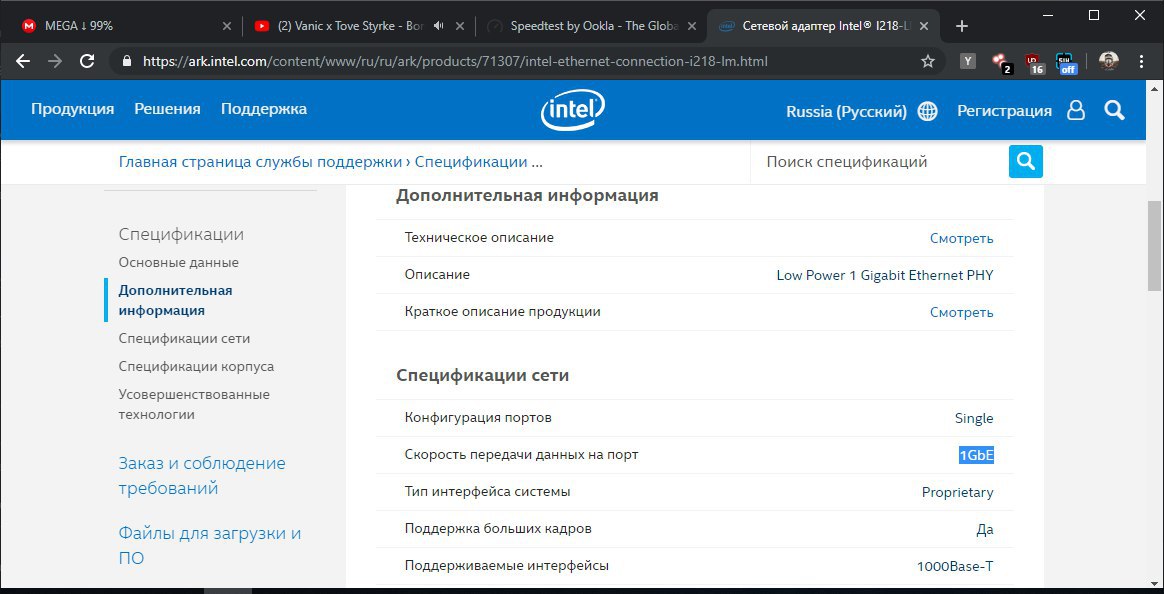Click the Регистрация link
This screenshot has height=594, width=1164.
pos(1004,111)
